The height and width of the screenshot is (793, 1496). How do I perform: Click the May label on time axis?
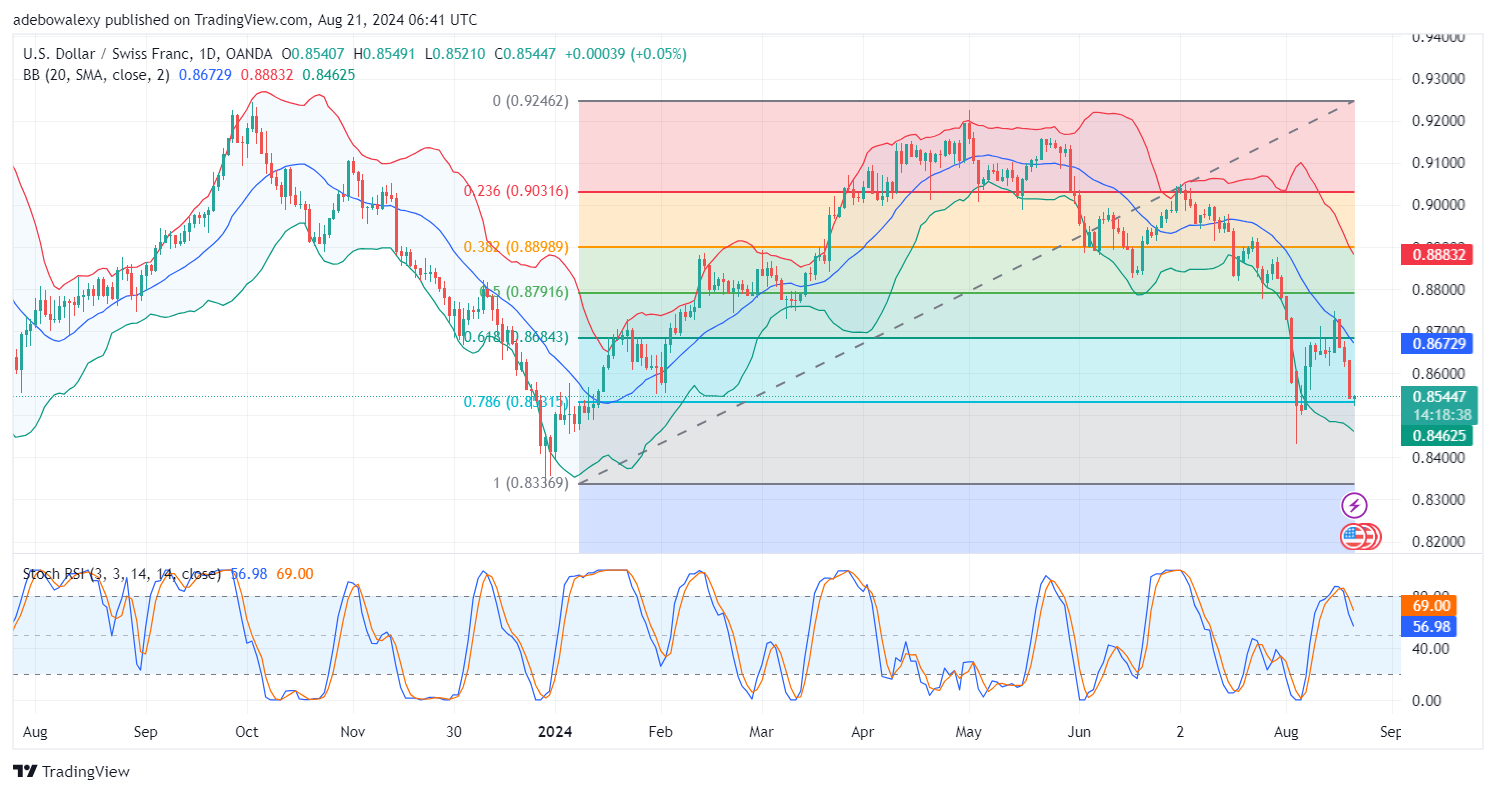pyautogui.click(x=968, y=732)
